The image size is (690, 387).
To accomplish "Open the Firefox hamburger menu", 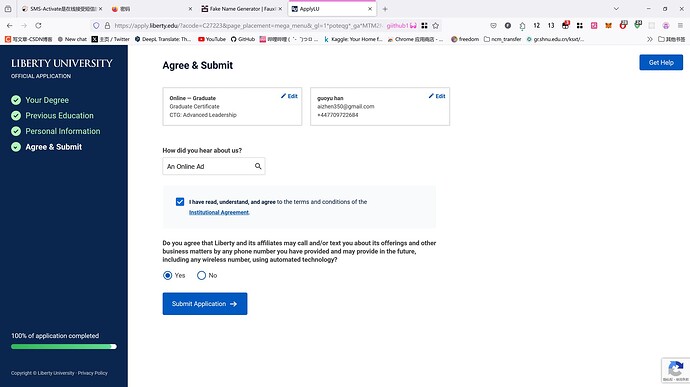I will (680, 26).
